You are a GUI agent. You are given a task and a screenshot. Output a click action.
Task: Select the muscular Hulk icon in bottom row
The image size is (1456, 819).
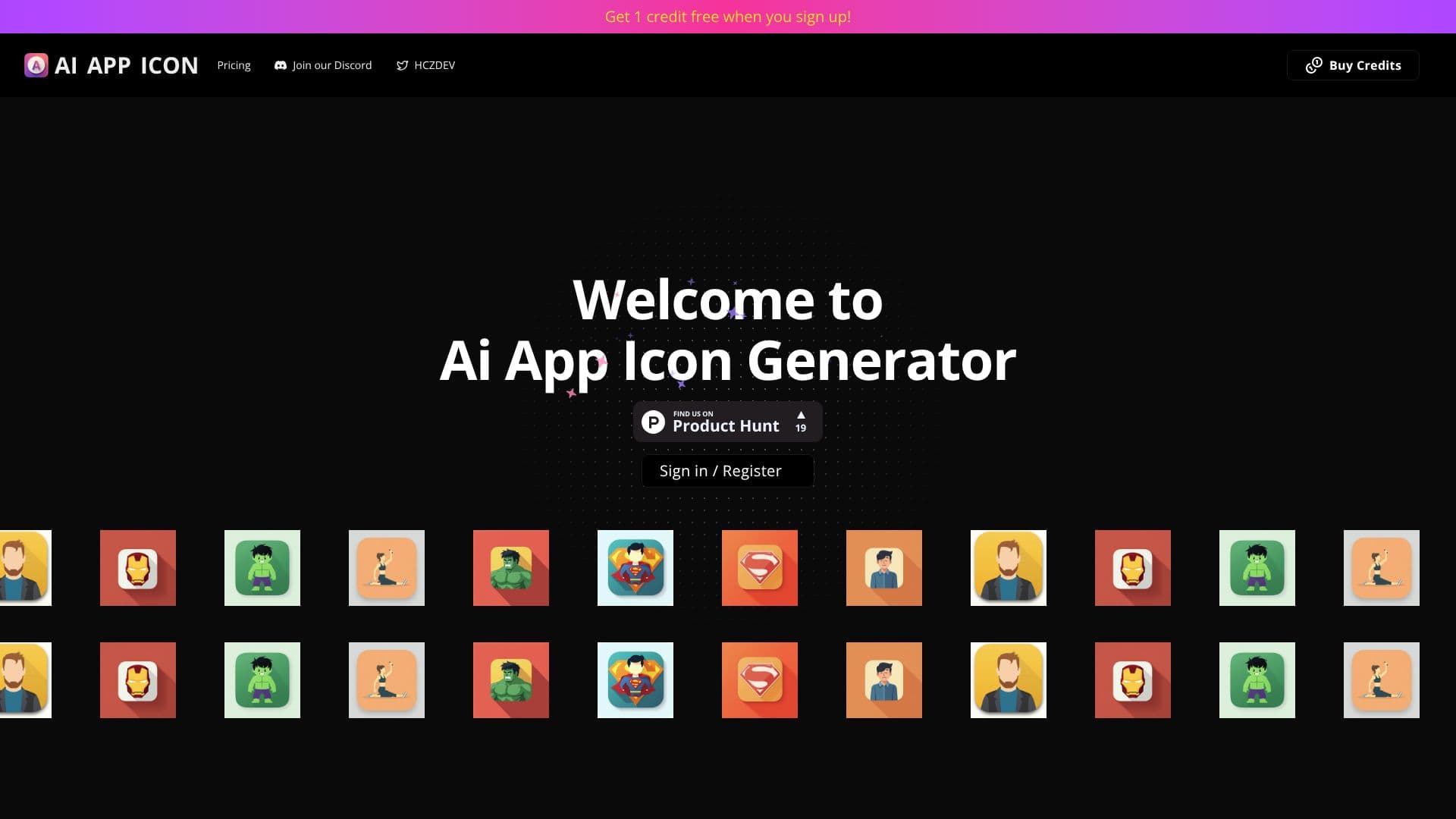(x=511, y=680)
